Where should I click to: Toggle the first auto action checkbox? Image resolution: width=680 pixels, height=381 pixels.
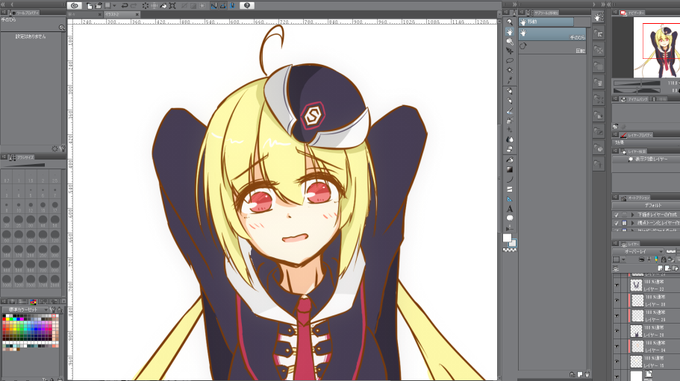pyautogui.click(x=616, y=215)
